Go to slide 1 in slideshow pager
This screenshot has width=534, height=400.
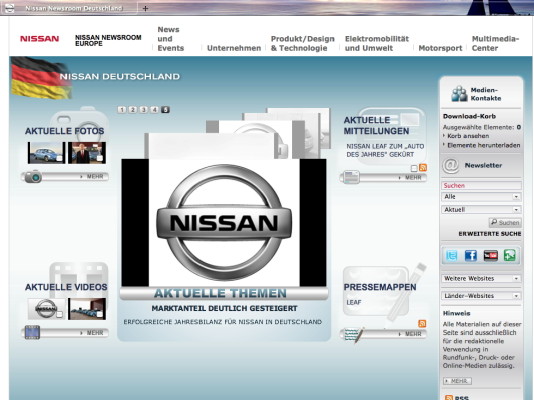point(122,110)
